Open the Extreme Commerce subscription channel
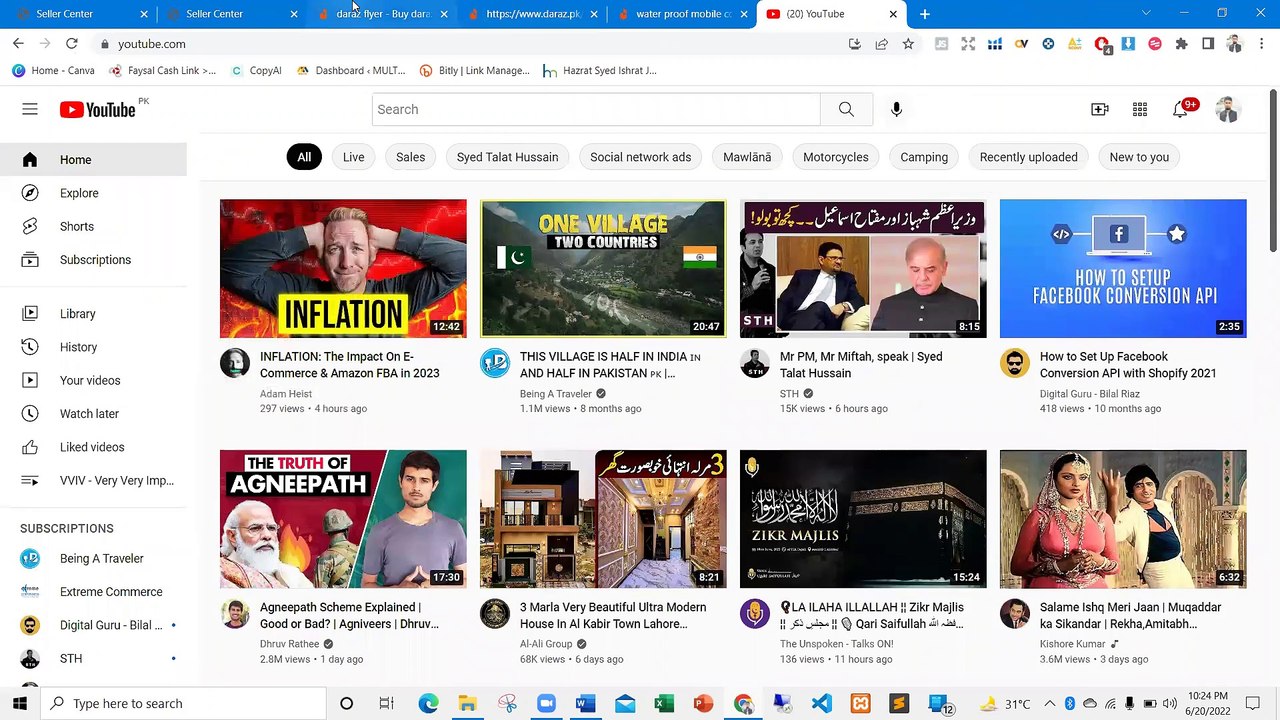1280x720 pixels. tap(93, 592)
